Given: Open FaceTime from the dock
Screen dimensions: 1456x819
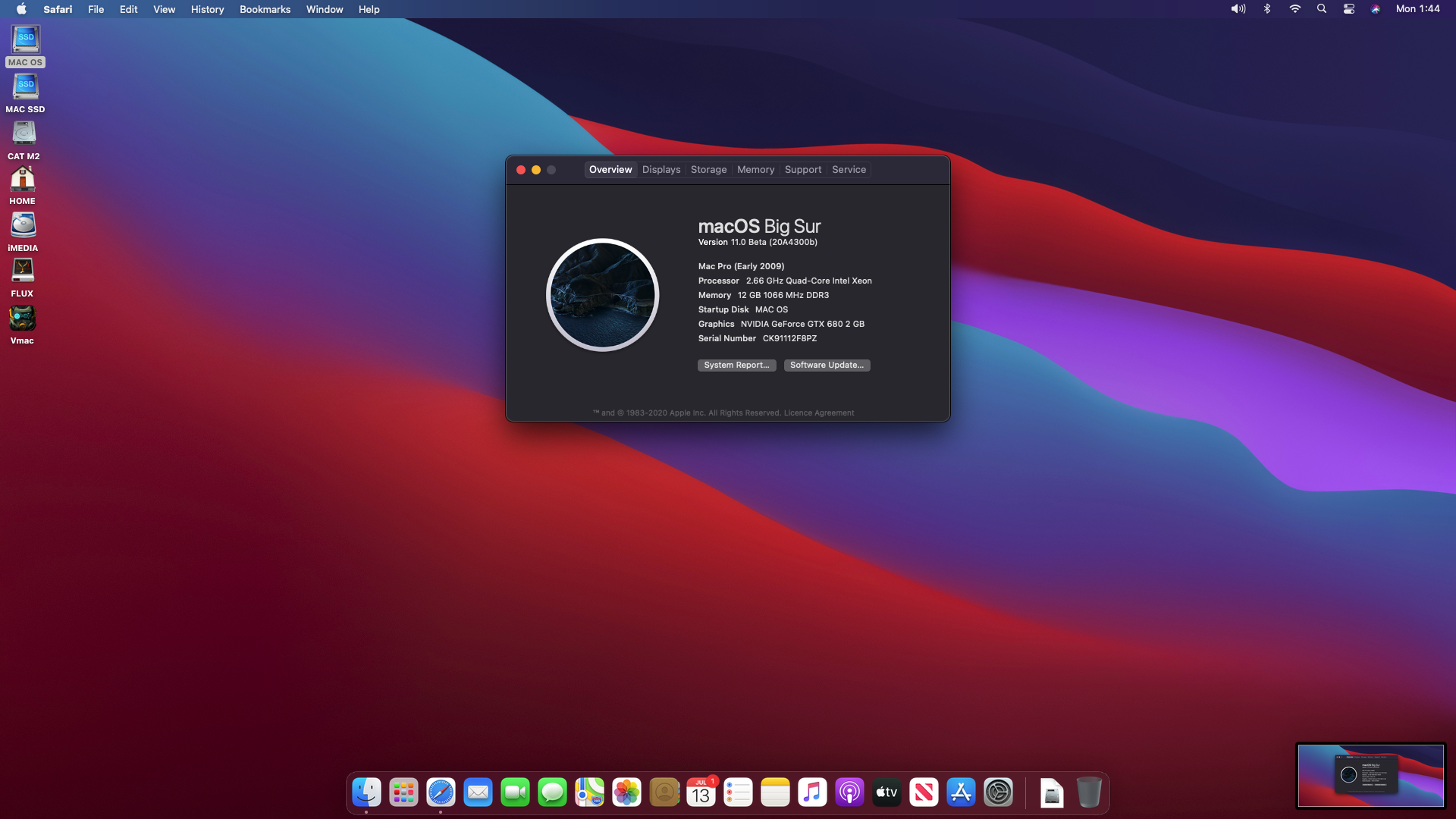Looking at the screenshot, I should (x=515, y=792).
